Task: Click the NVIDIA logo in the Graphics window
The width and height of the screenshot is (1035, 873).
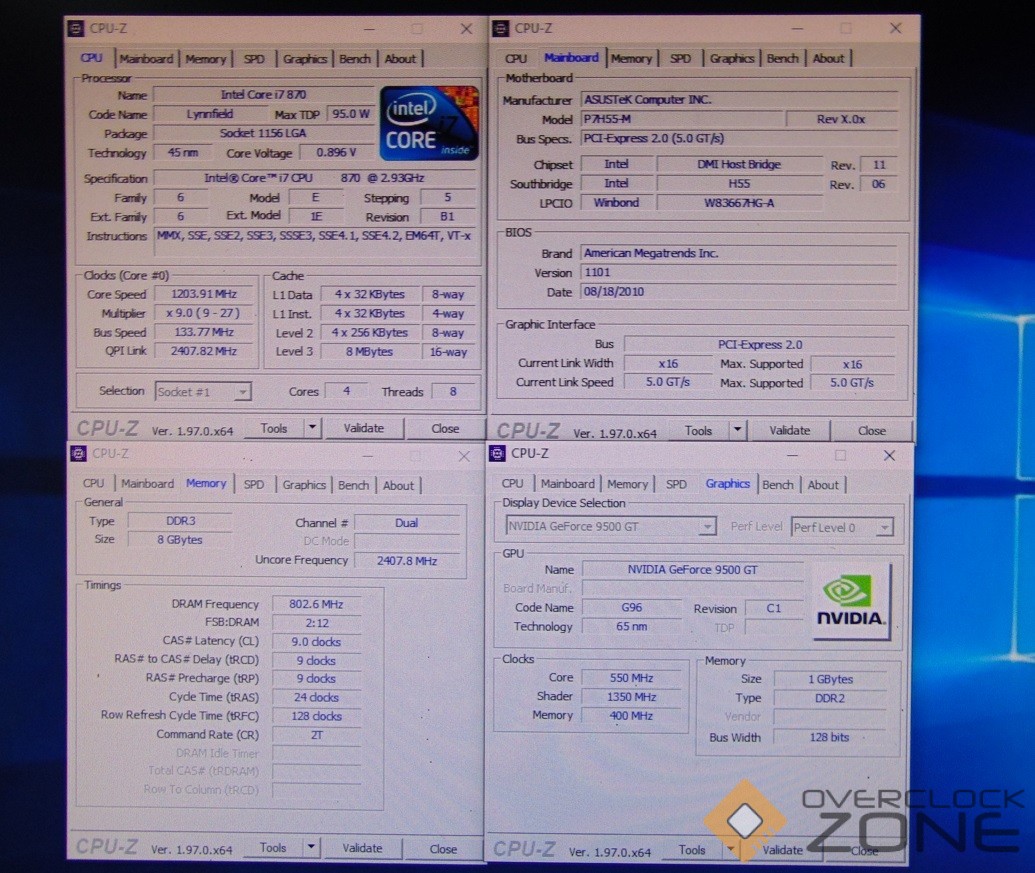Action: (851, 601)
